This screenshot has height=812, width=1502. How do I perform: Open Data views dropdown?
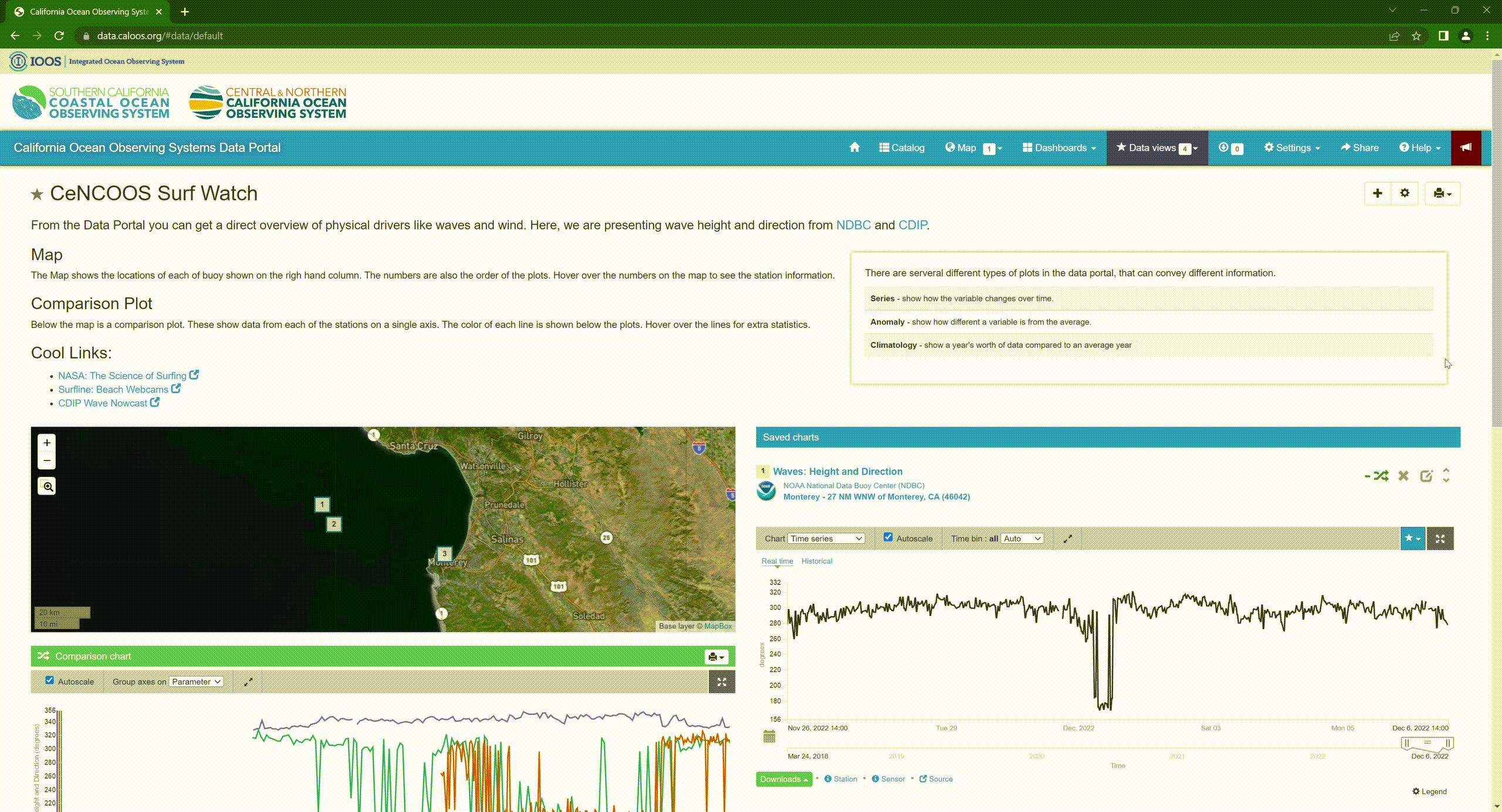point(1157,148)
